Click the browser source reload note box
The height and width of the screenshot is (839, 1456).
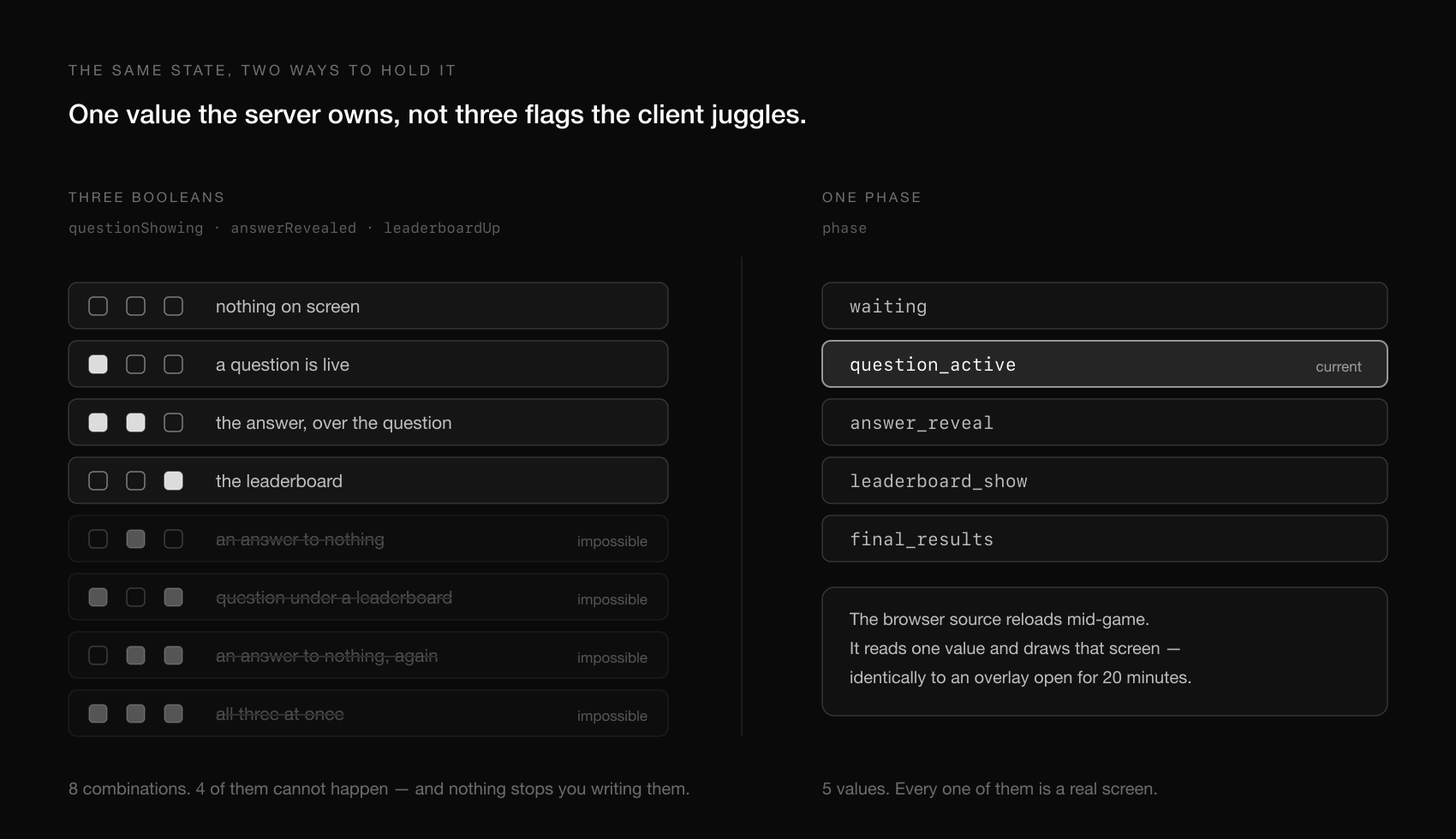point(1105,652)
